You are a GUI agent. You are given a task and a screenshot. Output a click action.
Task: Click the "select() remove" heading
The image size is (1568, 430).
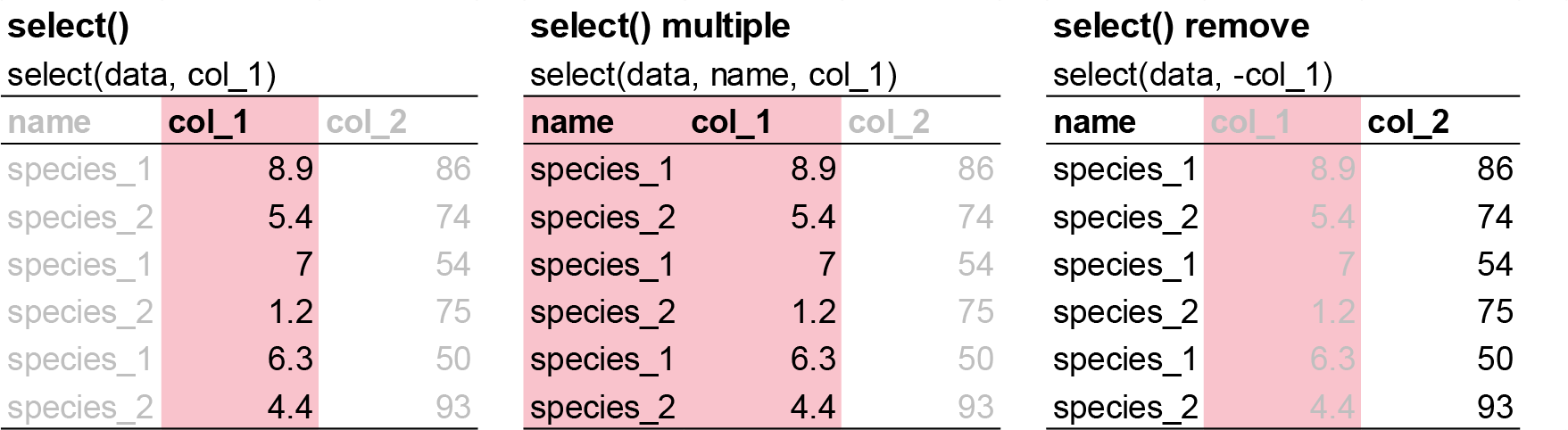pyautogui.click(x=1181, y=26)
